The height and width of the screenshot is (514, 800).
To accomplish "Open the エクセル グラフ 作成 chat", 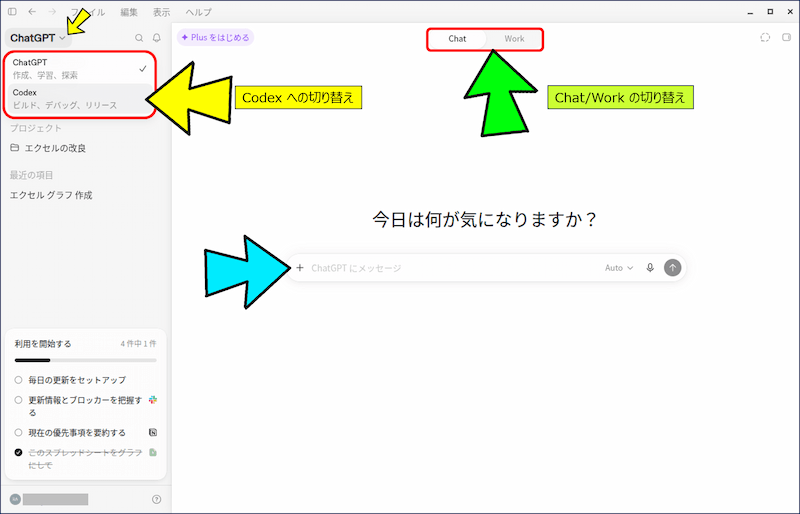I will [51, 195].
